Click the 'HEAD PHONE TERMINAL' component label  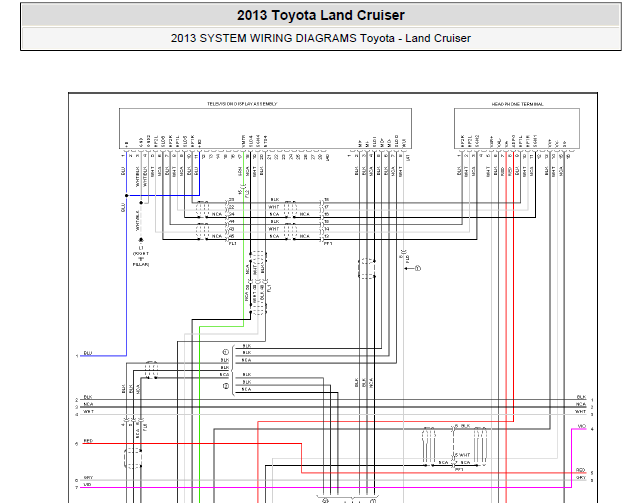pos(517,104)
